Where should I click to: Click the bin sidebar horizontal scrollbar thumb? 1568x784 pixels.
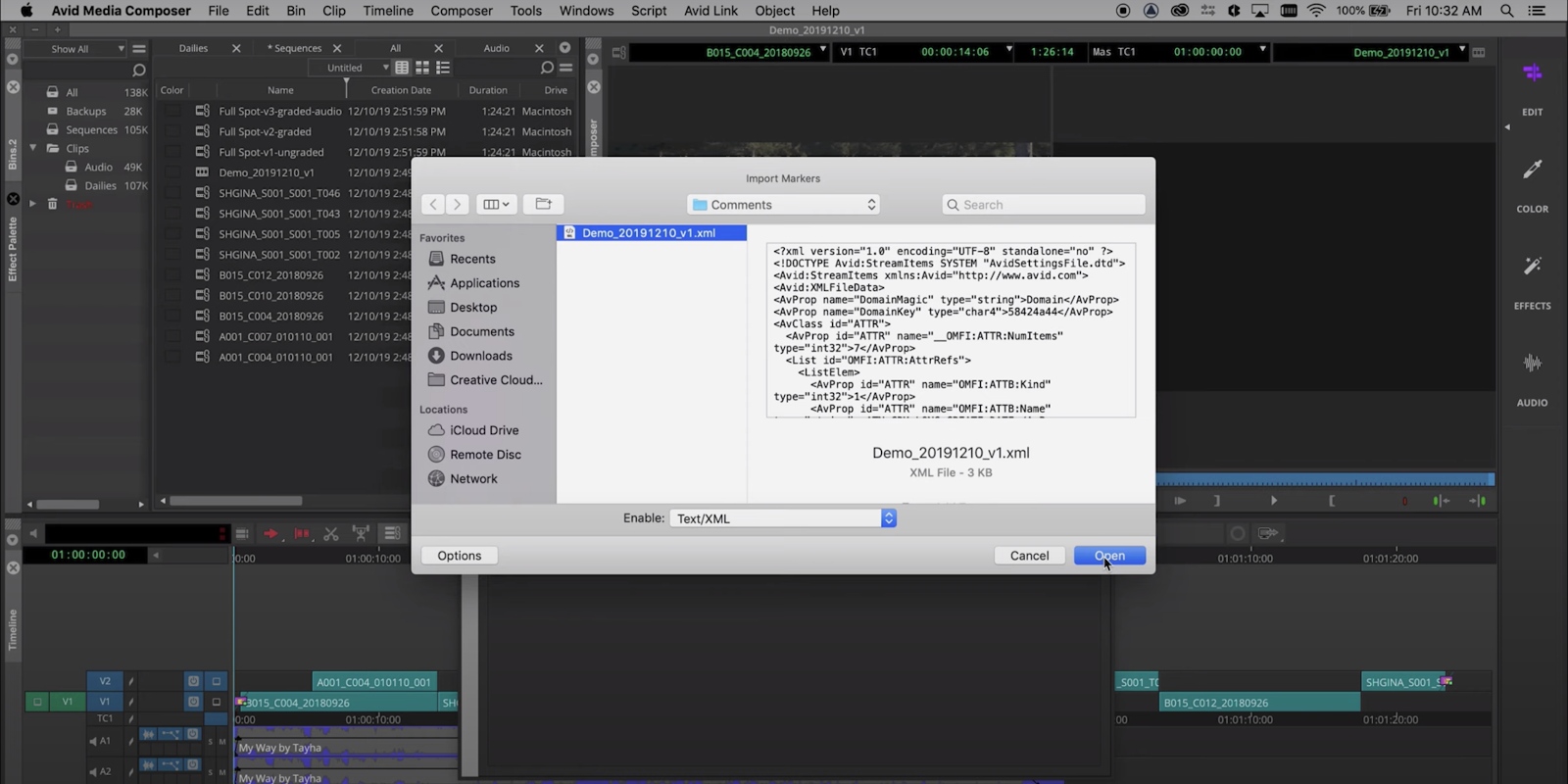pos(68,504)
